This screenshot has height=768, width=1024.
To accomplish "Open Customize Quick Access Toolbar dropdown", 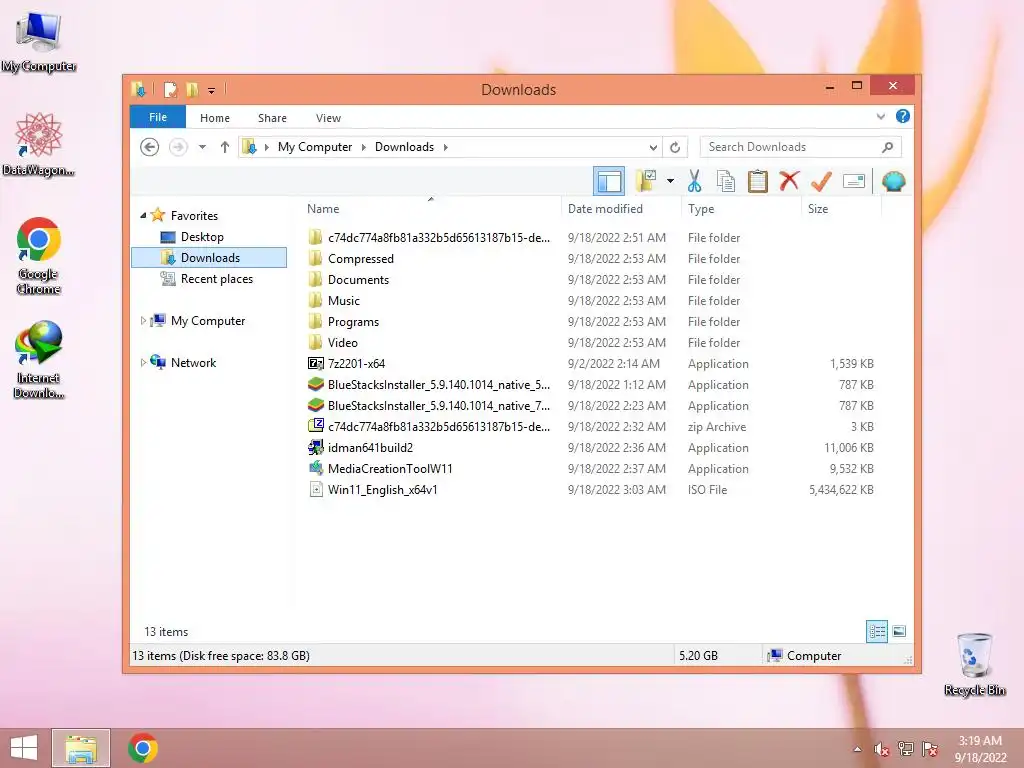I will point(212,91).
